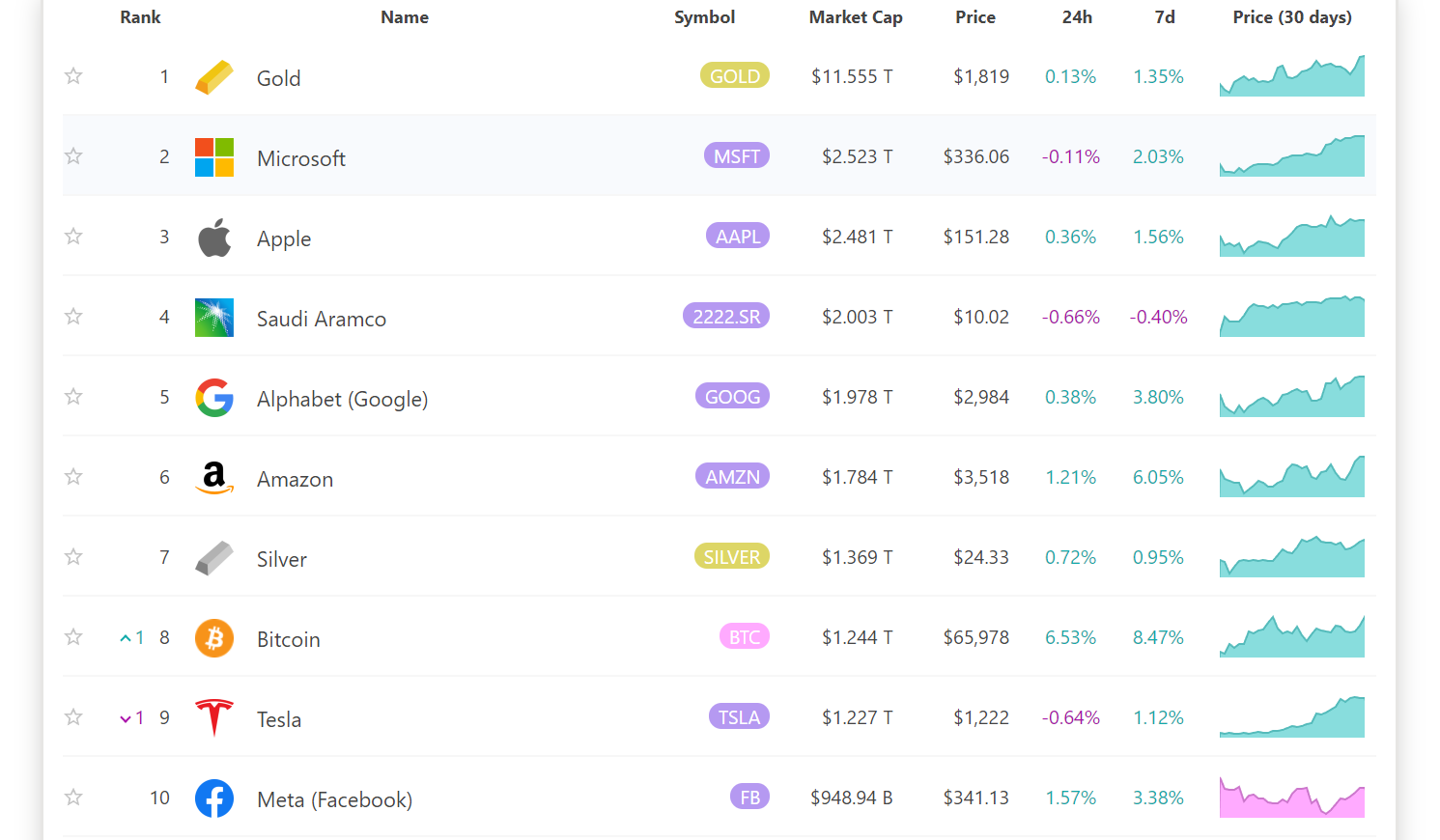Click the rank-up chevron beside Bitcoin
Viewport: 1440px width, 840px height.
[x=127, y=637]
